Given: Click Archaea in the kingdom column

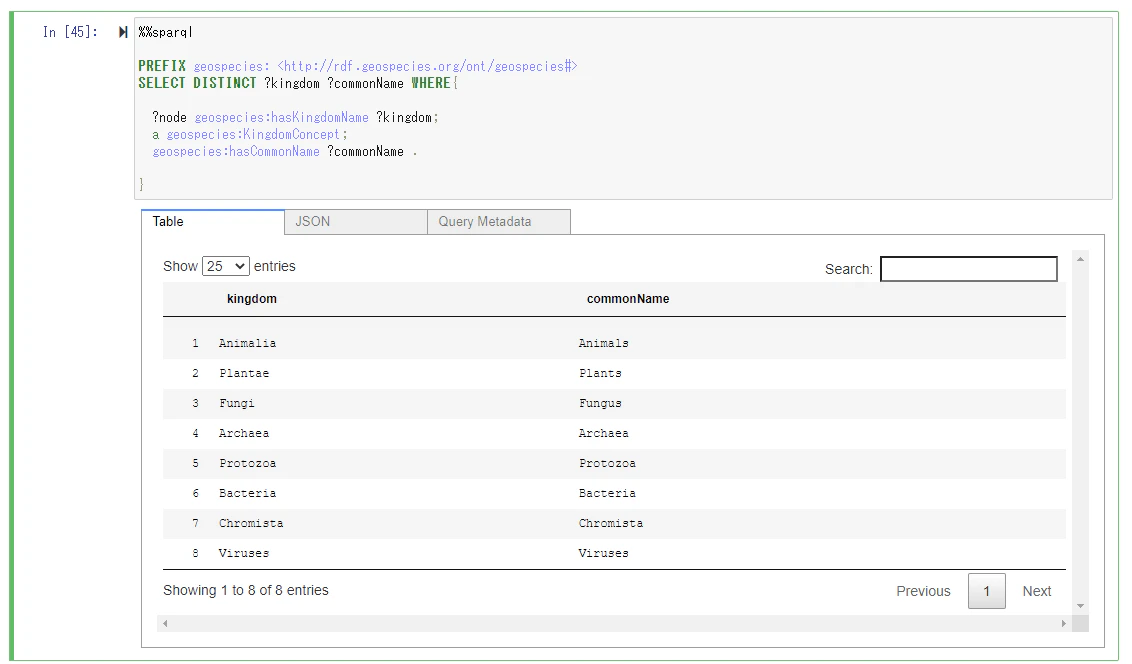Looking at the screenshot, I should coord(244,434).
